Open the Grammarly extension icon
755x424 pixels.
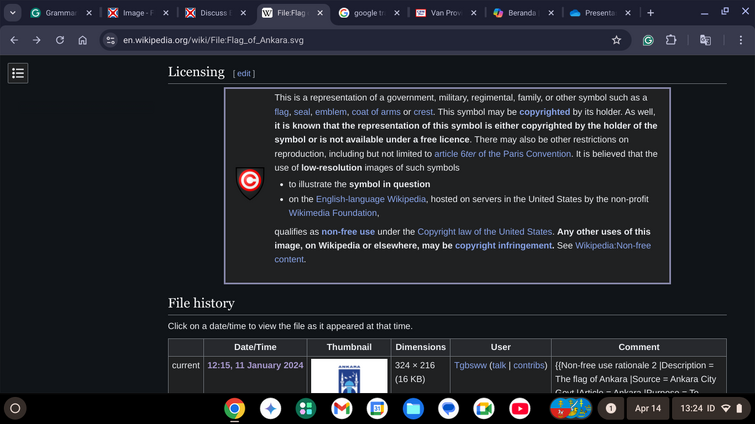[648, 40]
